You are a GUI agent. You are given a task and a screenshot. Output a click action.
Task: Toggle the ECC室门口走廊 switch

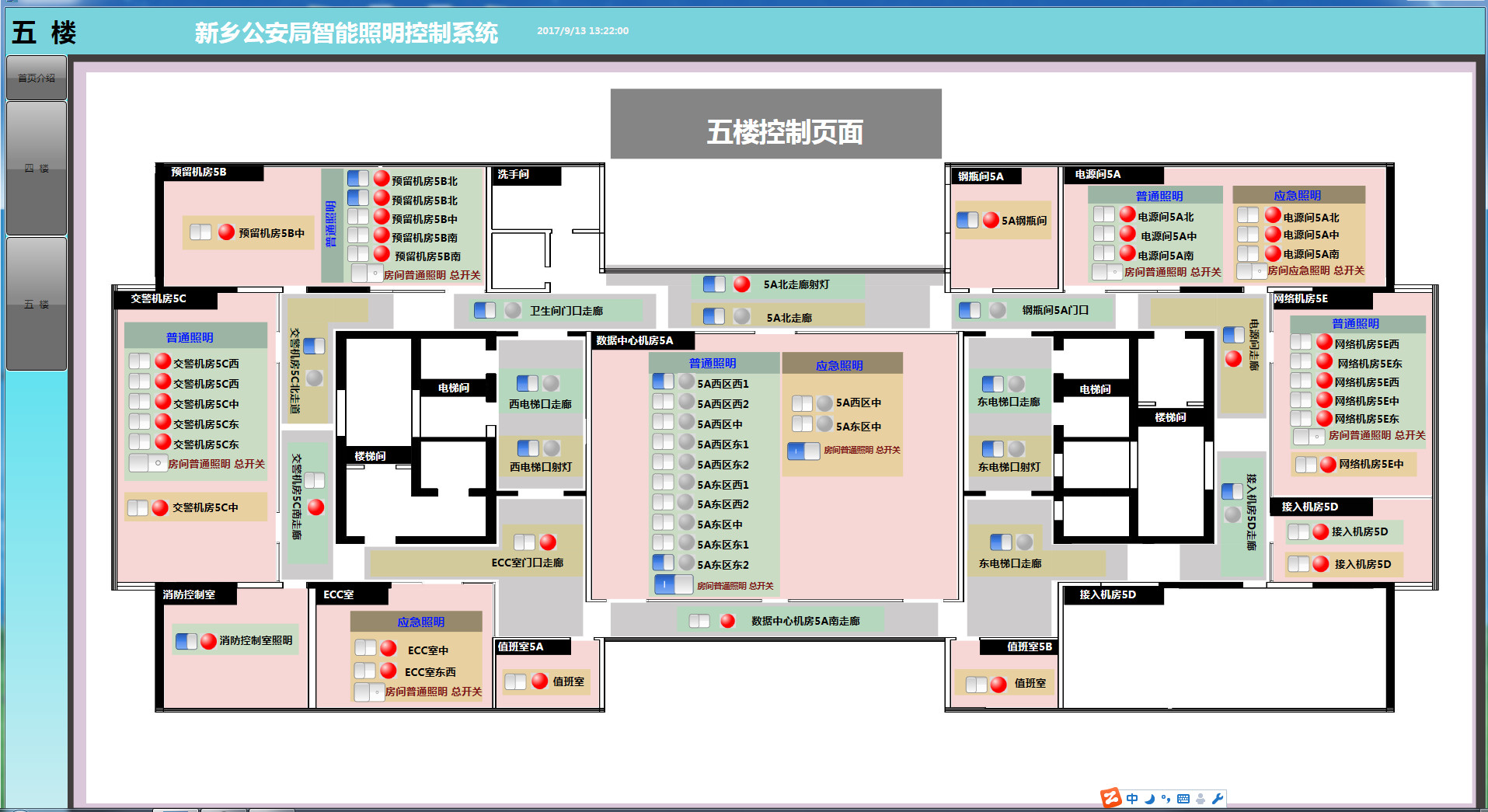(x=524, y=542)
